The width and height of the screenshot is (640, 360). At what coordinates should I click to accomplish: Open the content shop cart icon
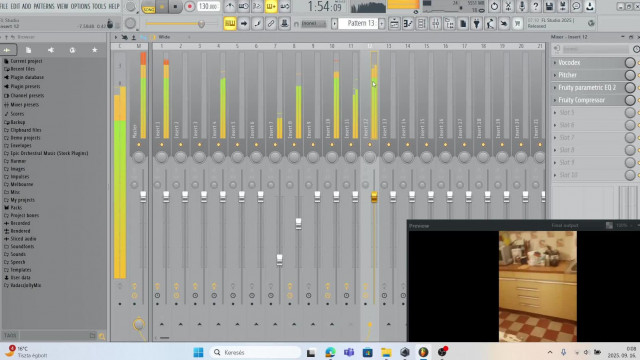pyautogui.click(x=518, y=24)
